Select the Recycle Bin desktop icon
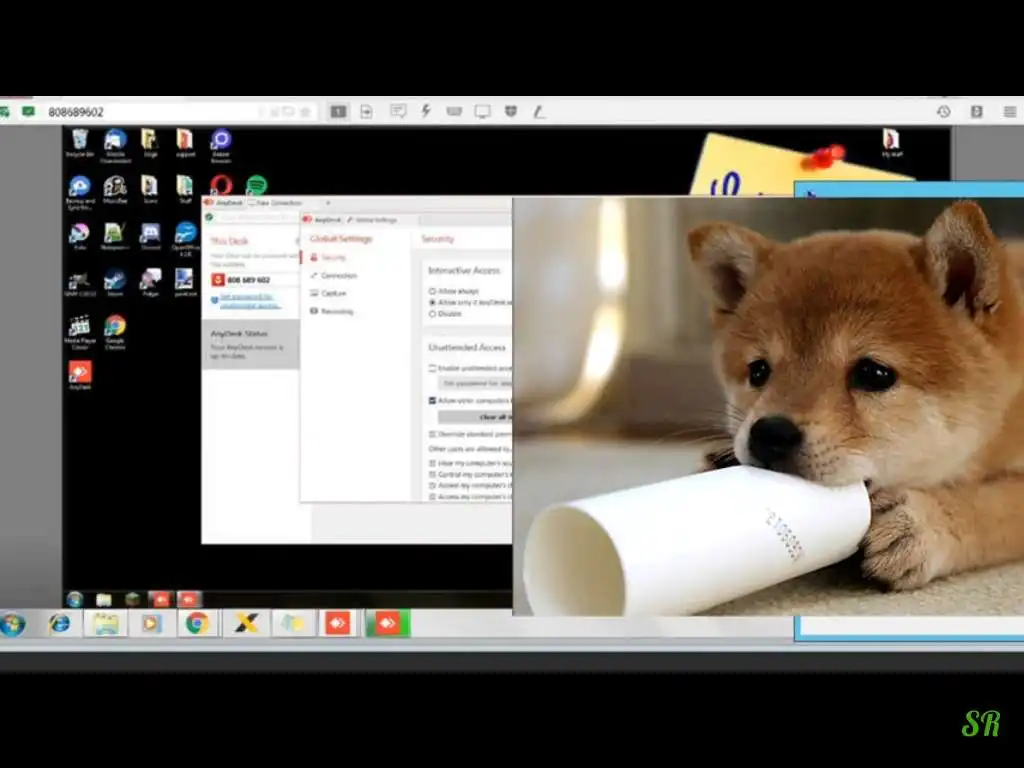Screen dimensions: 1024x768 point(80,143)
